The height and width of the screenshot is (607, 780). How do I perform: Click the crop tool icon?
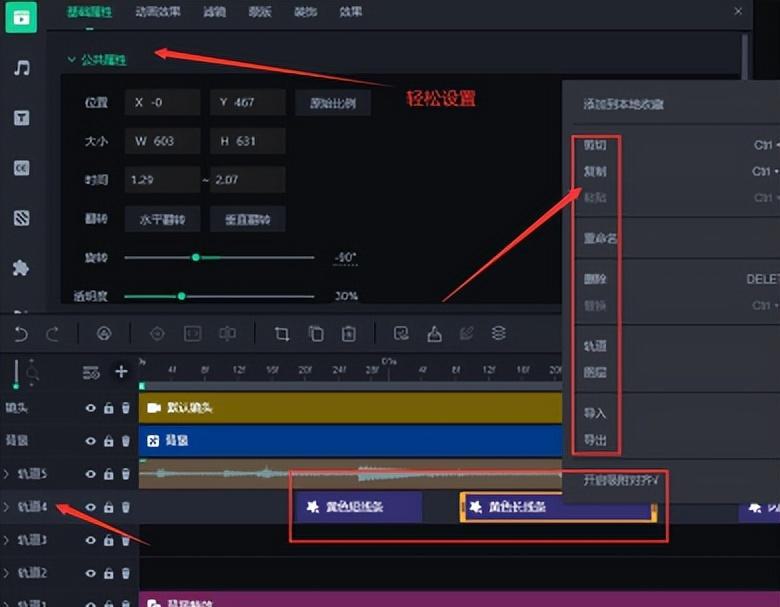pyautogui.click(x=282, y=333)
